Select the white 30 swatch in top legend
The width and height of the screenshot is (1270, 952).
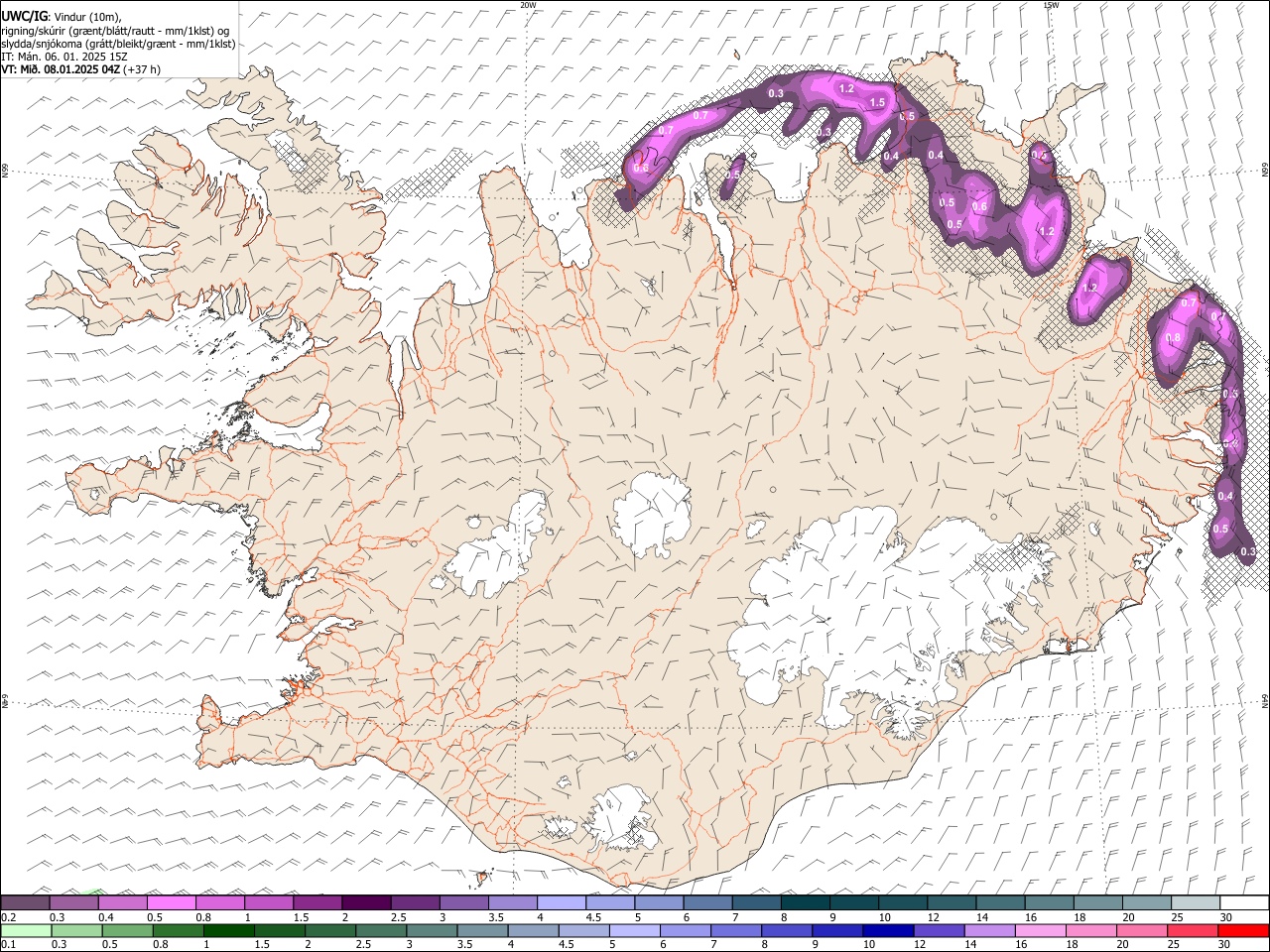[x=1244, y=902]
